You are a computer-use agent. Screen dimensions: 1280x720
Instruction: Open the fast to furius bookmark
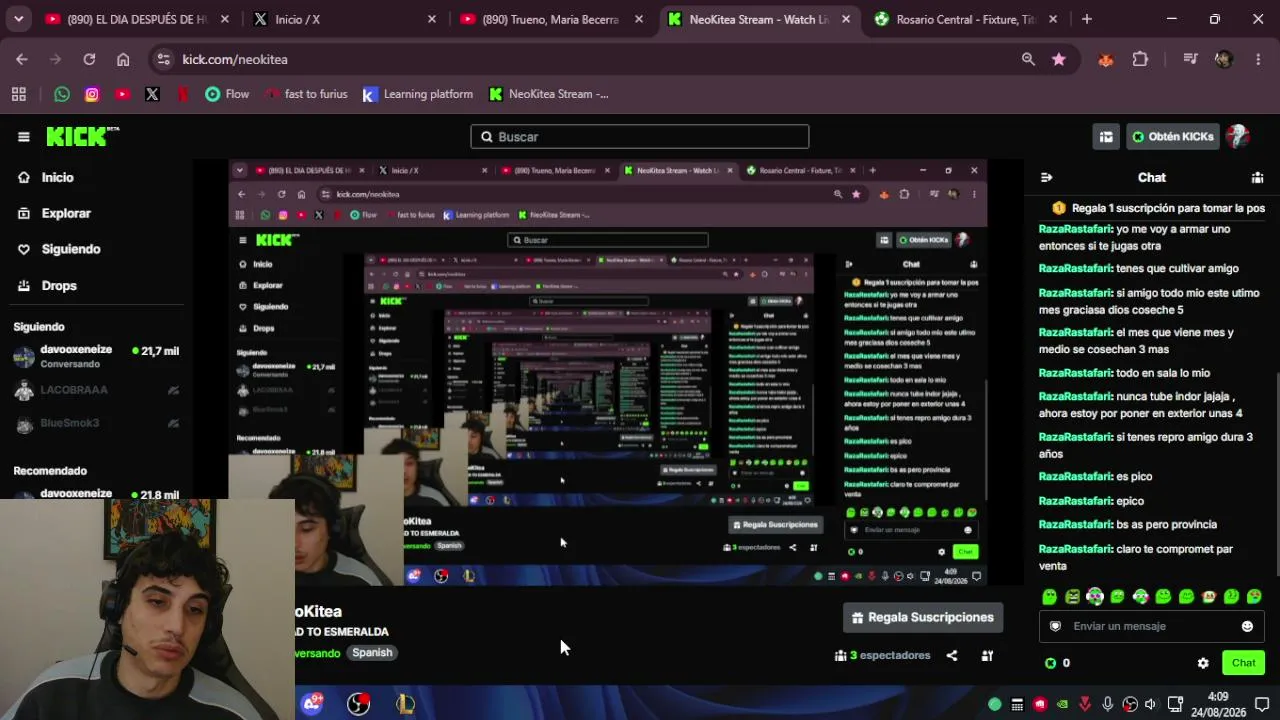[x=306, y=94]
